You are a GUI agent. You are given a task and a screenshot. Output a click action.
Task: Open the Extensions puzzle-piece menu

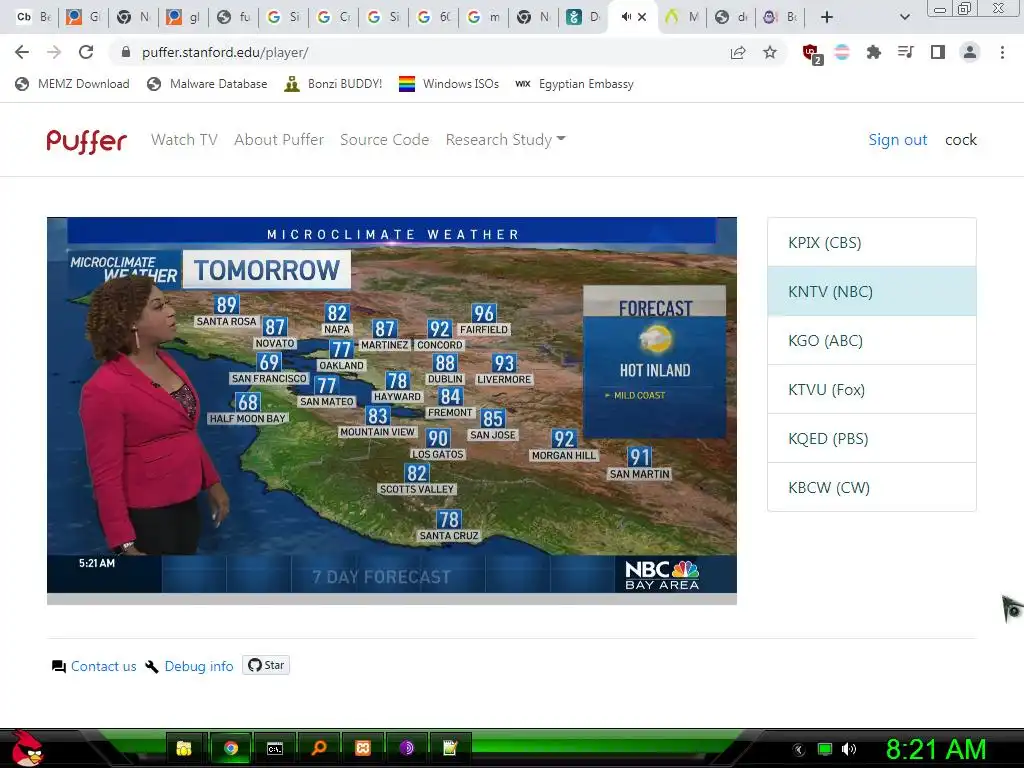coord(874,52)
